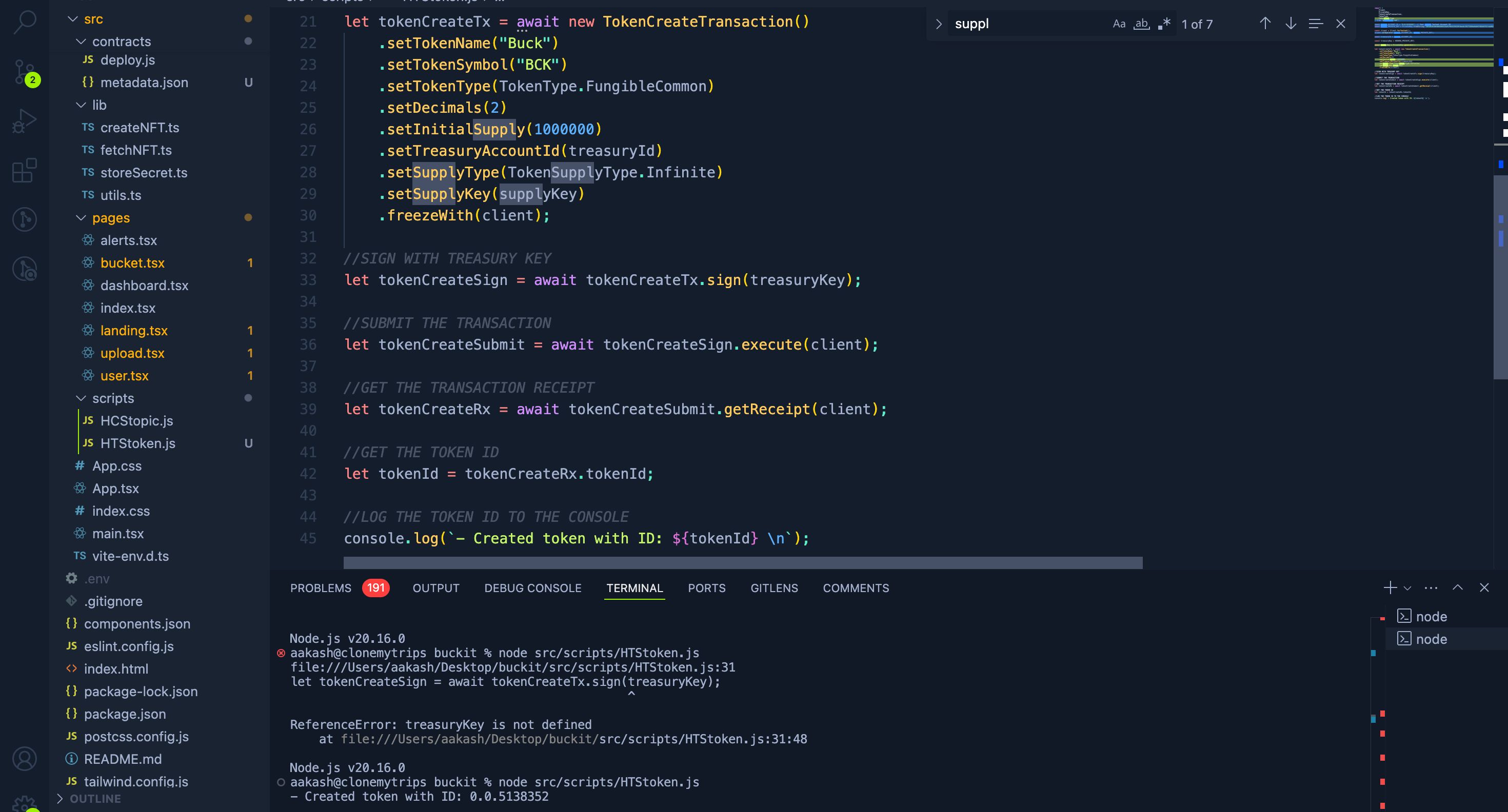
Task: Switch to the DEBUG CONSOLE tab
Action: tap(533, 588)
